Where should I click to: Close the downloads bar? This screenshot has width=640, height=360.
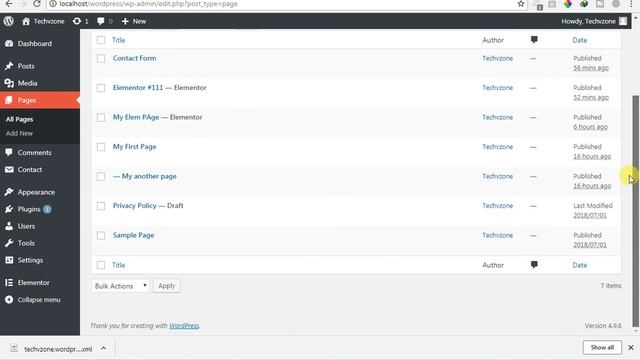click(631, 347)
